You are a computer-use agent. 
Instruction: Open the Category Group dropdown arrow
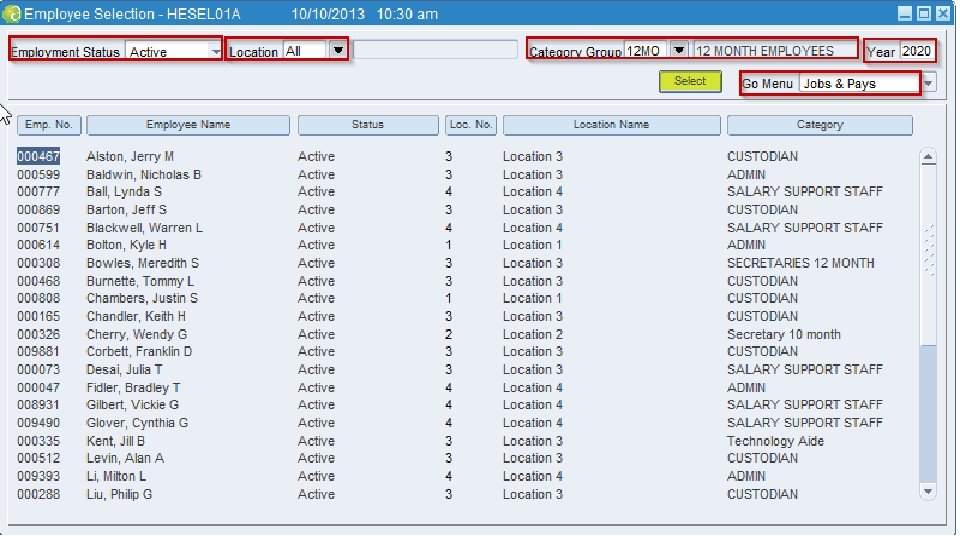[x=679, y=50]
